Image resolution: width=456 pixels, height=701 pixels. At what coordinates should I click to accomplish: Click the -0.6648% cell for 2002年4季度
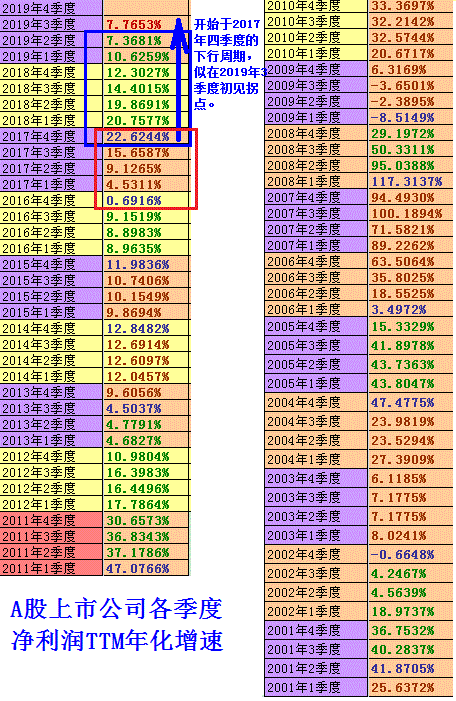[x=411, y=554]
